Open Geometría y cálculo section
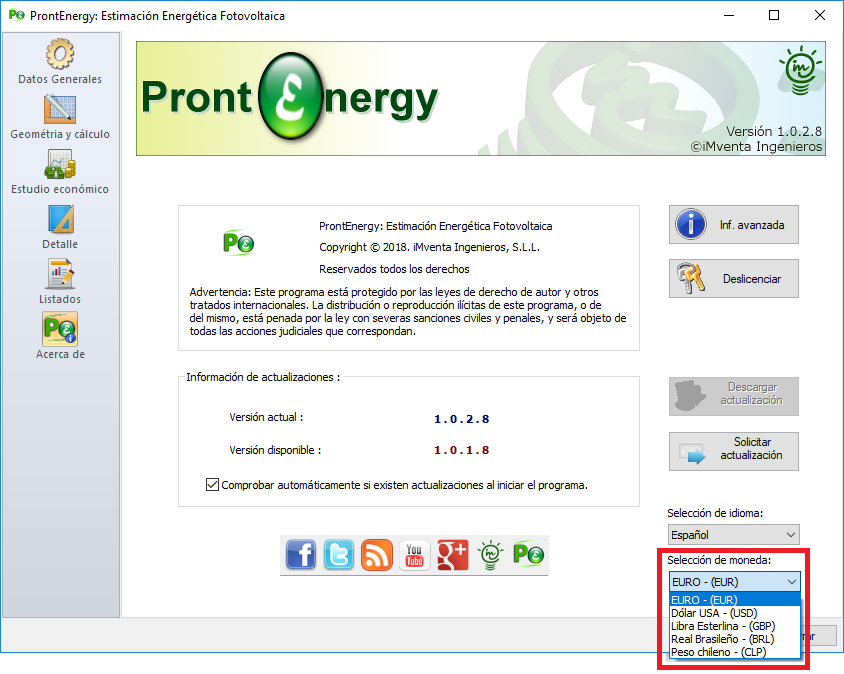Viewport: 844px width, 674px height. pos(60,117)
